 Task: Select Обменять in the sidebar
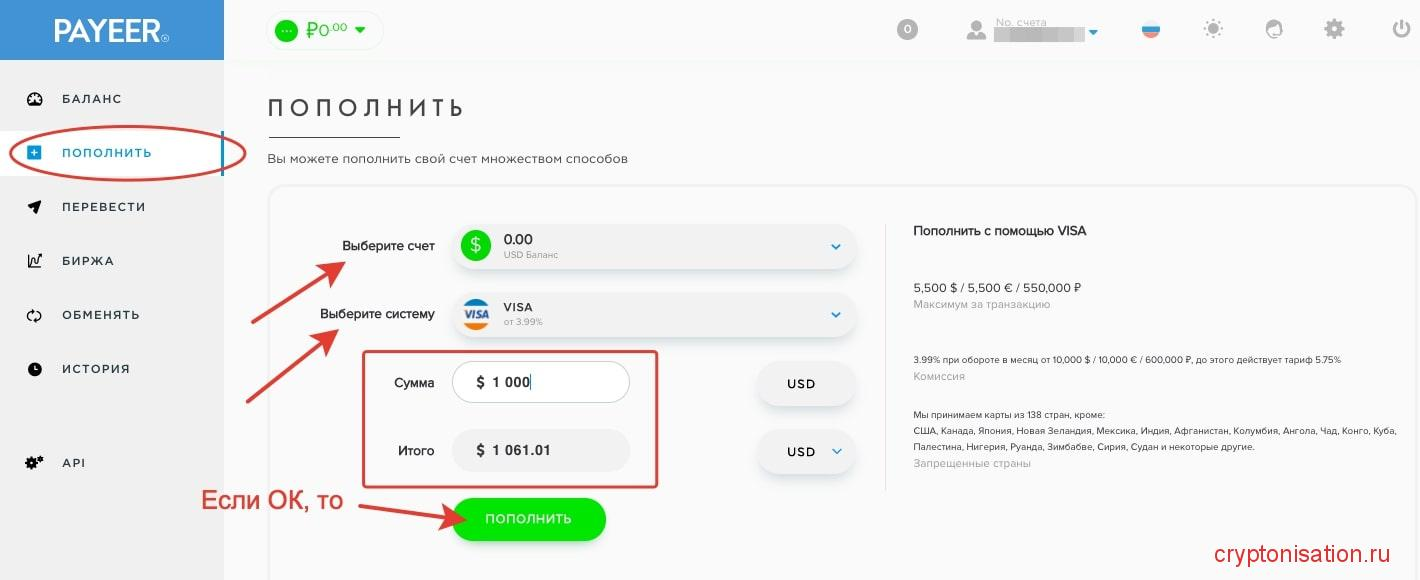click(x=100, y=315)
